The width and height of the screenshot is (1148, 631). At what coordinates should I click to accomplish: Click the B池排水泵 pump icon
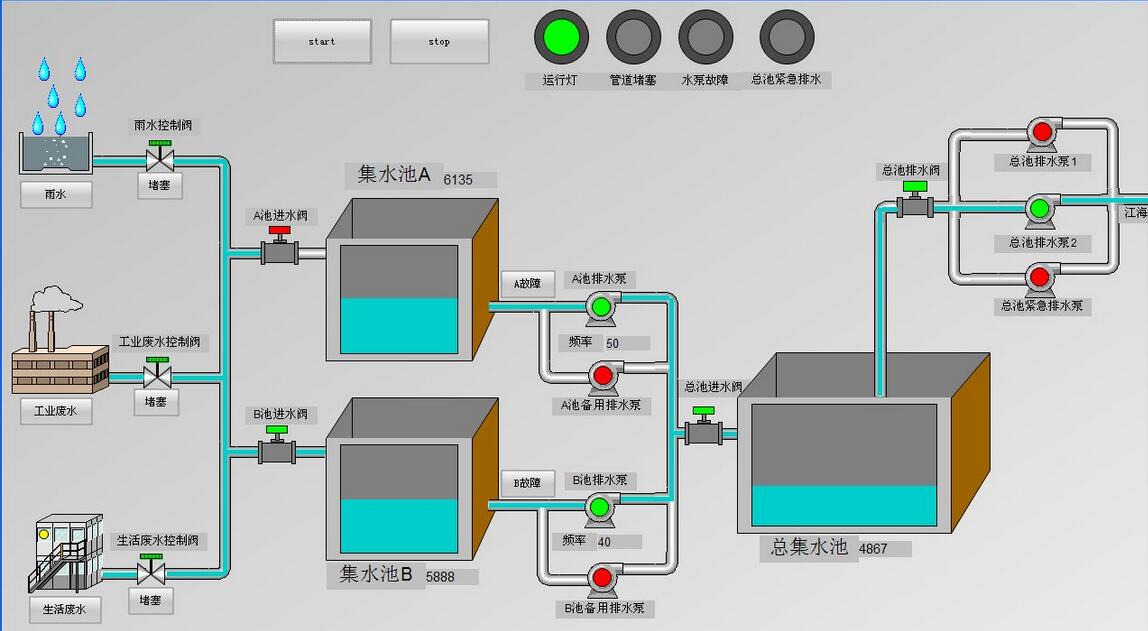(x=600, y=509)
